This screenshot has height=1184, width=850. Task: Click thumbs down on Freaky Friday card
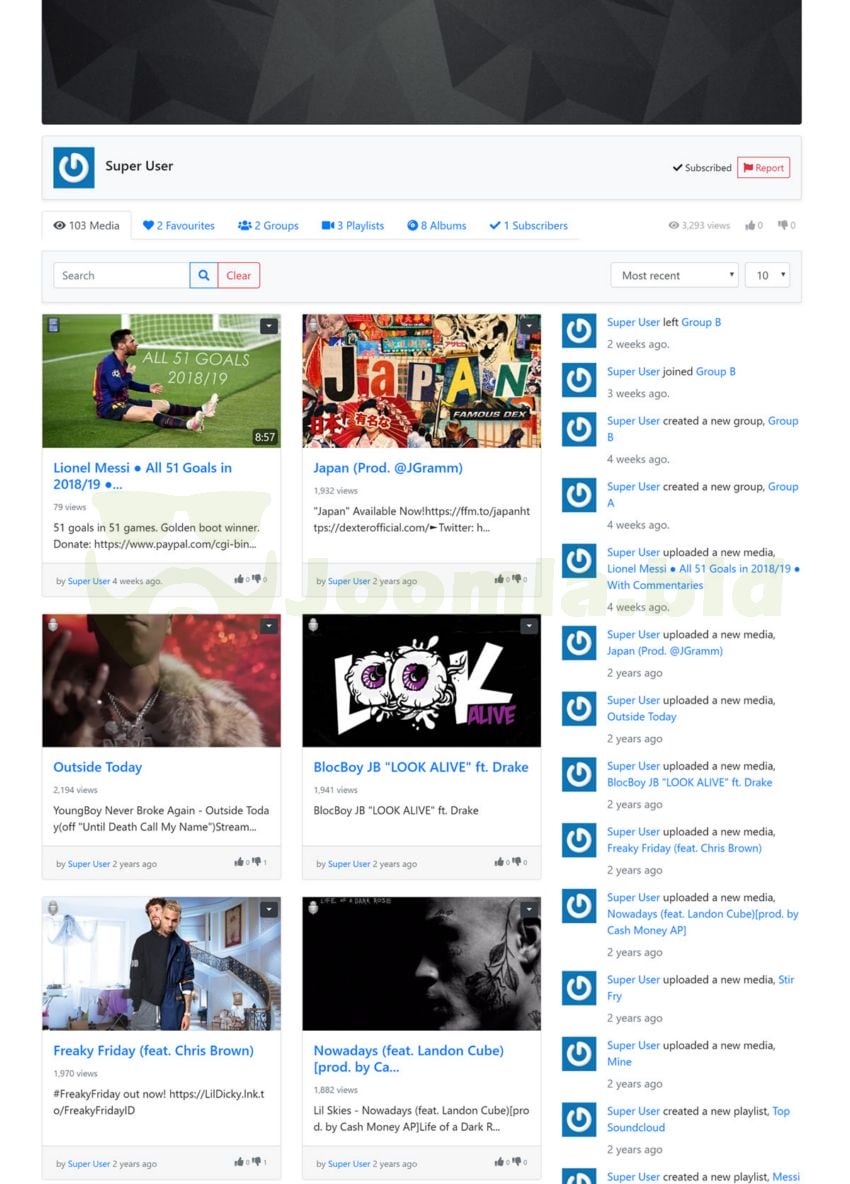coord(257,1162)
